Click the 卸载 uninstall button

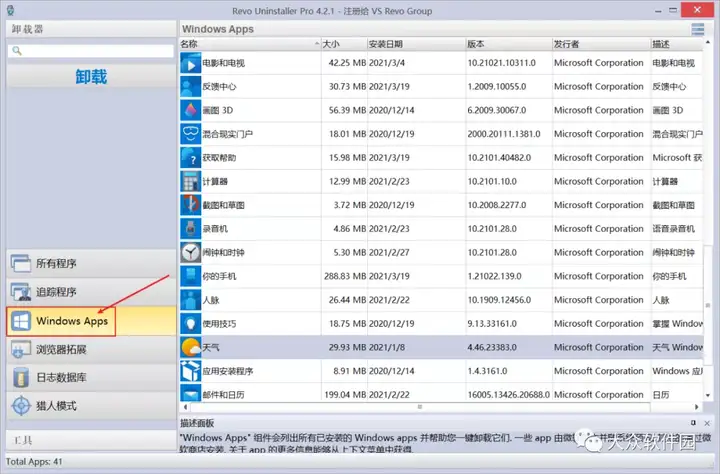91,76
